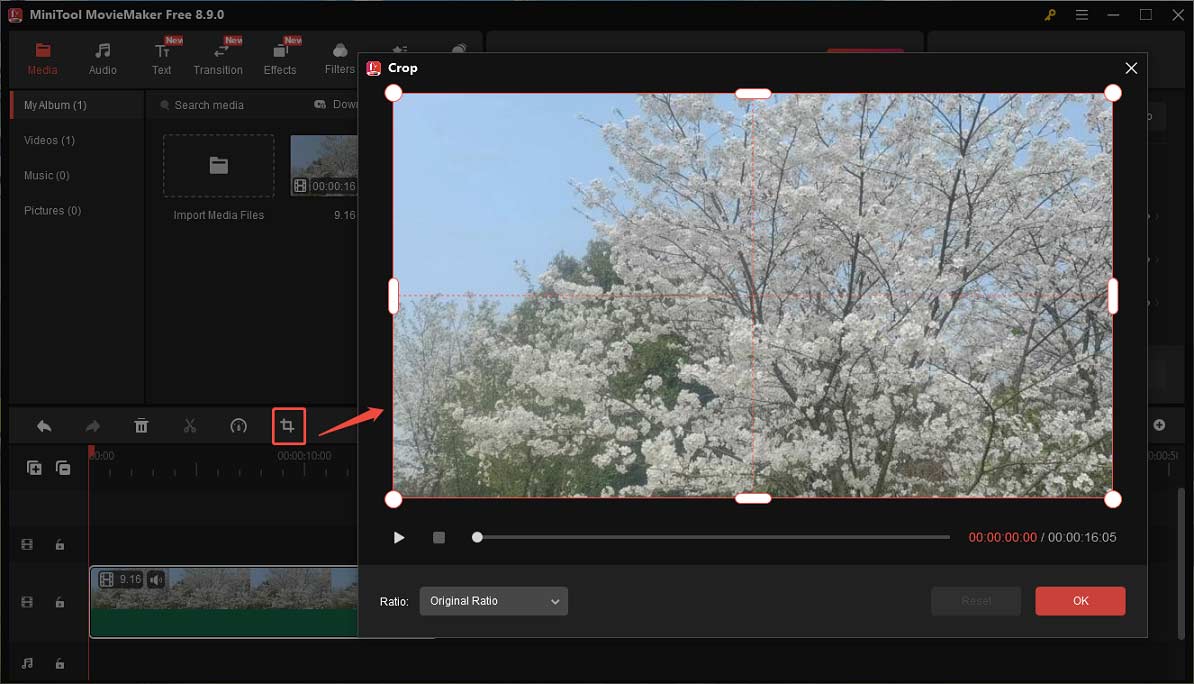Click the red playhead marker on timeline
The width and height of the screenshot is (1194, 684).
(x=91, y=452)
